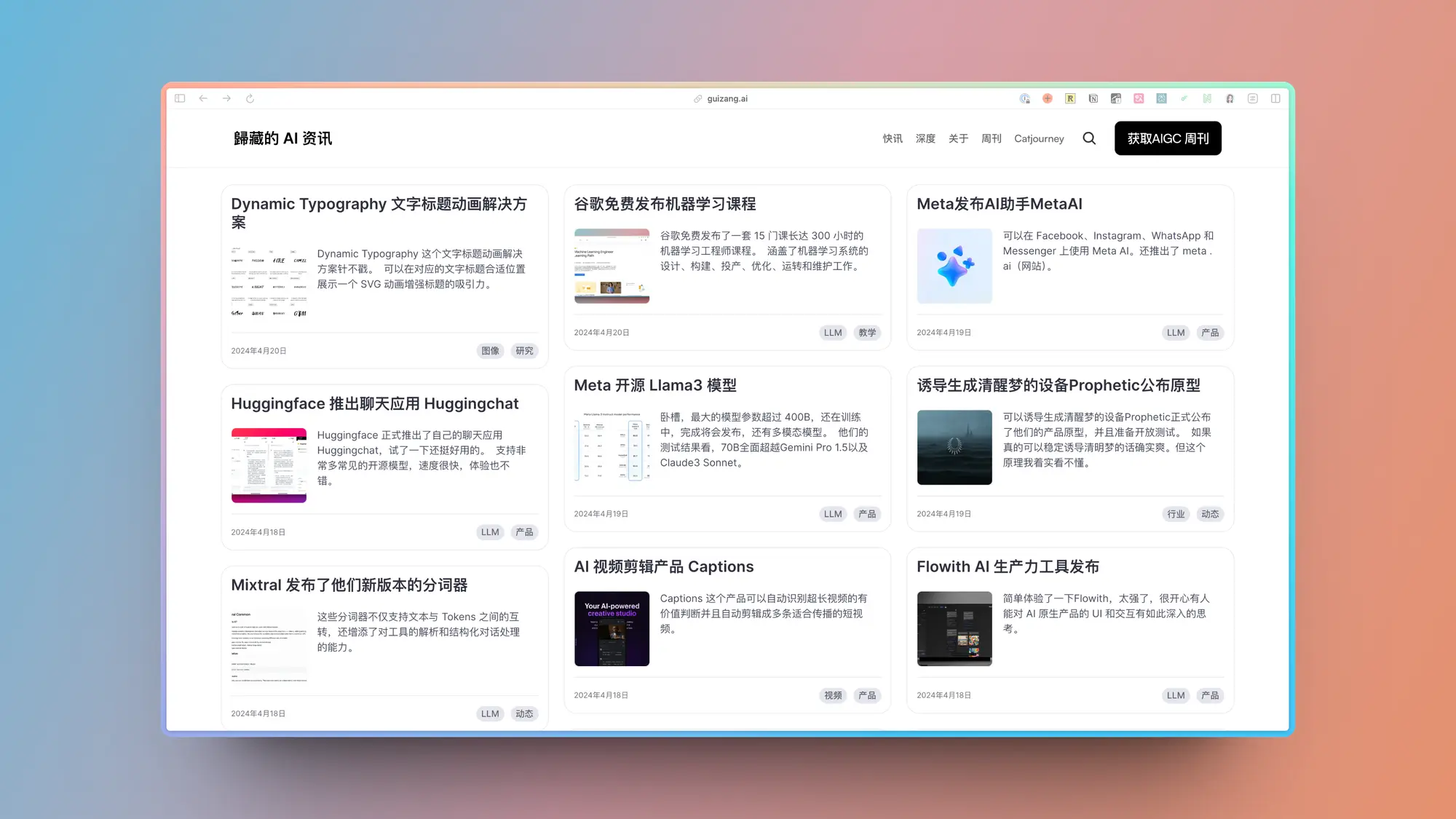Click the 2024年4月18日 date on Captions card
The width and height of the screenshot is (1456, 819).
coord(601,695)
